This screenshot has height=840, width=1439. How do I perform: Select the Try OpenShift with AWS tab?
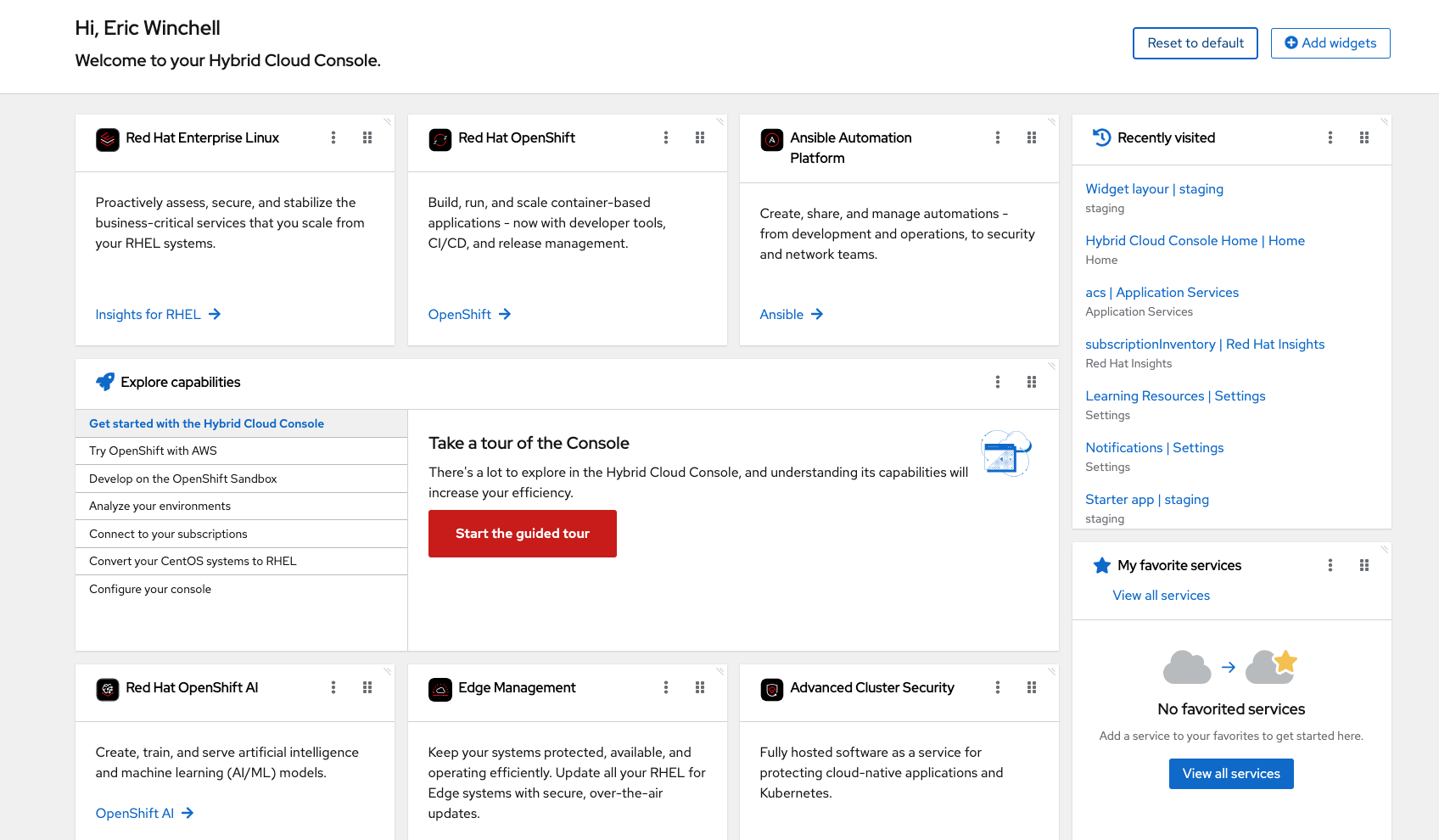tap(154, 451)
